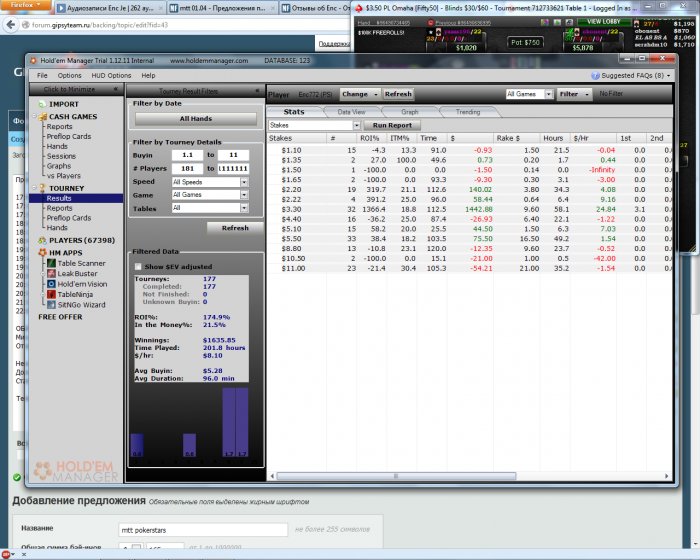Click the Название field mtt pokerstars

point(203,530)
